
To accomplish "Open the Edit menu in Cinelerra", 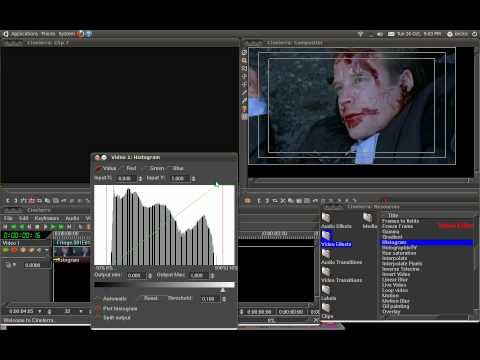I will (x=23, y=218).
